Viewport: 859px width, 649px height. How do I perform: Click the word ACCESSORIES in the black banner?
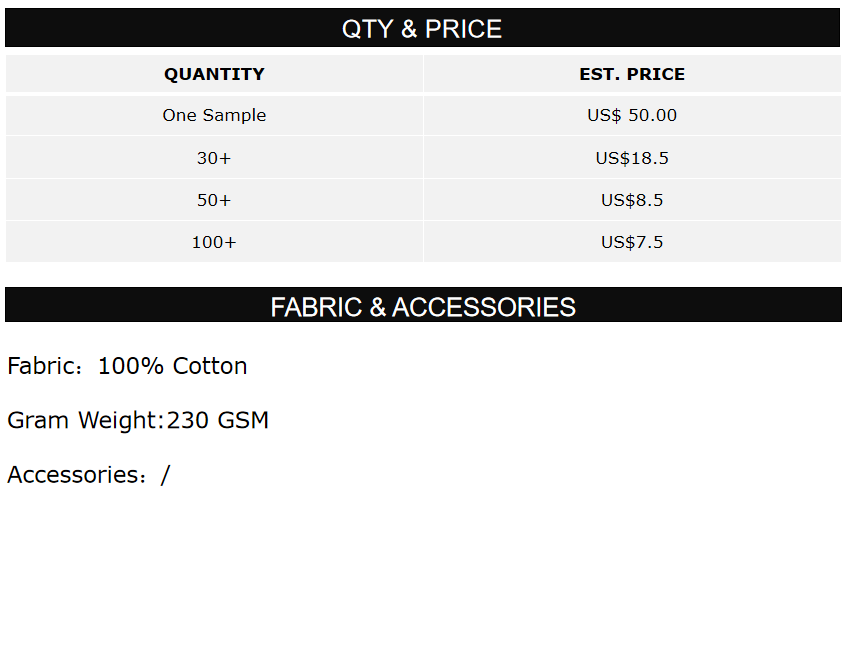pyautogui.click(x=484, y=307)
